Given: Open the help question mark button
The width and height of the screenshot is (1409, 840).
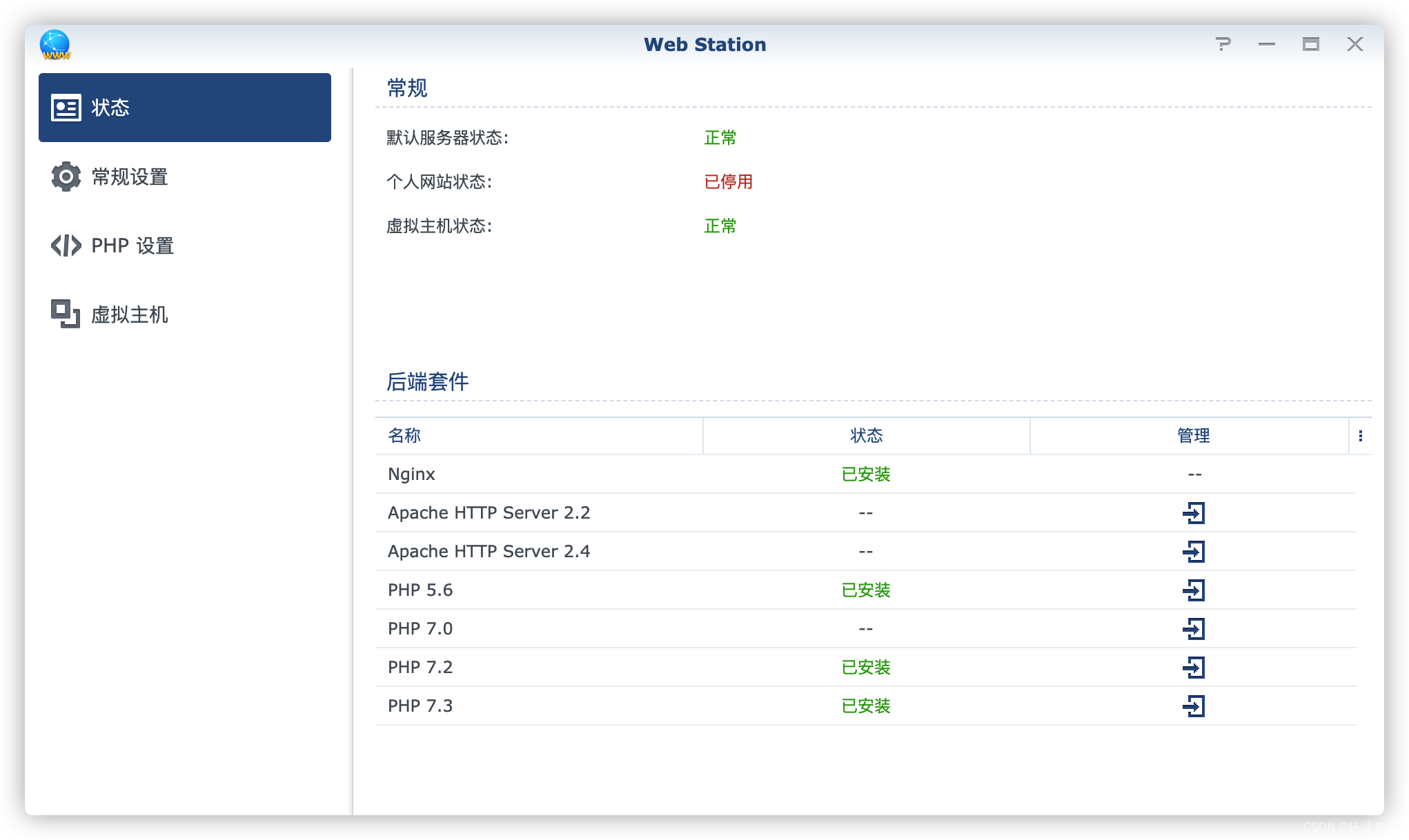Looking at the screenshot, I should [x=1223, y=44].
